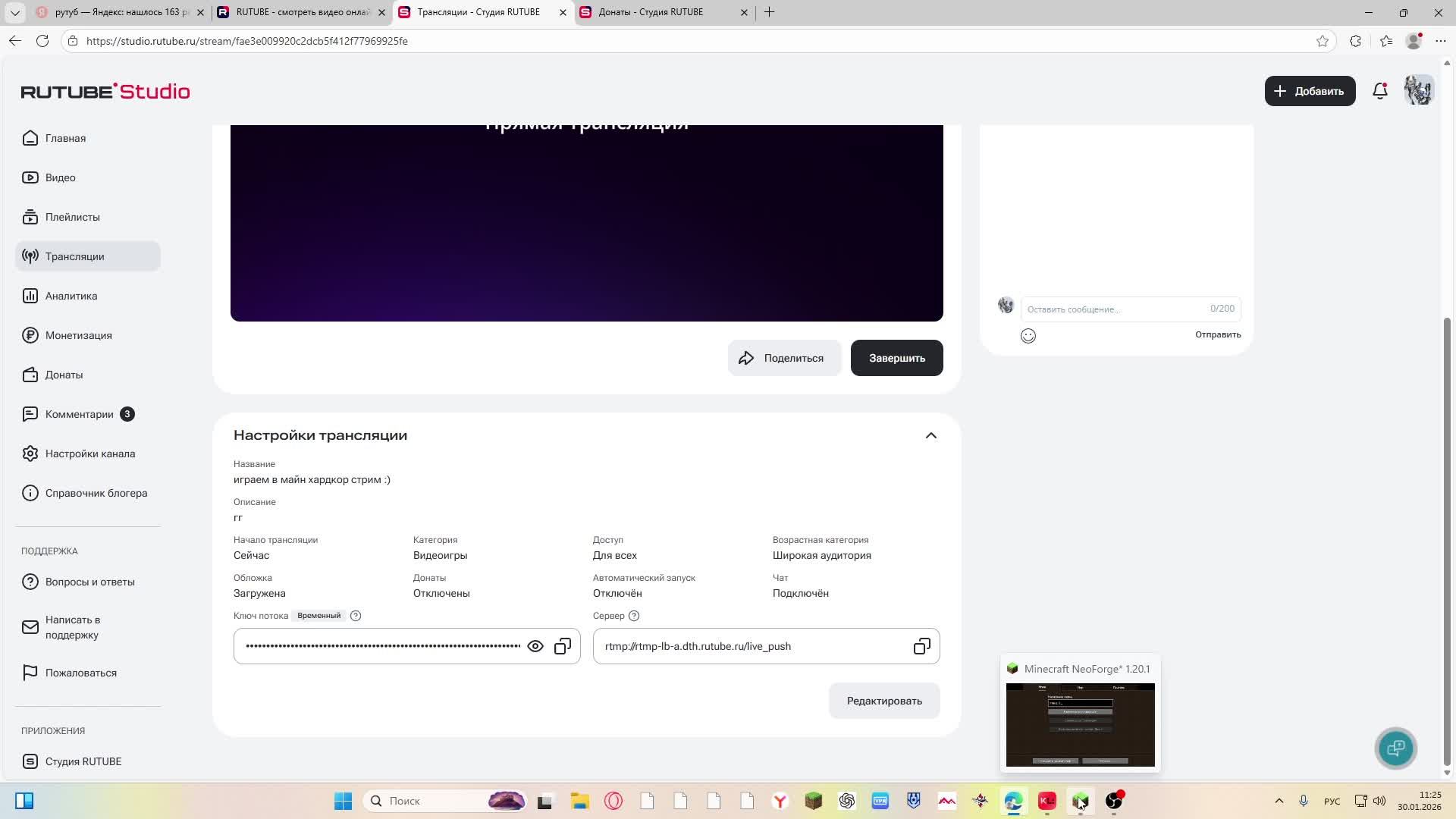Screen dimensions: 1456x819
Task: Click the Поделиться share button
Action: pyautogui.click(x=783, y=358)
